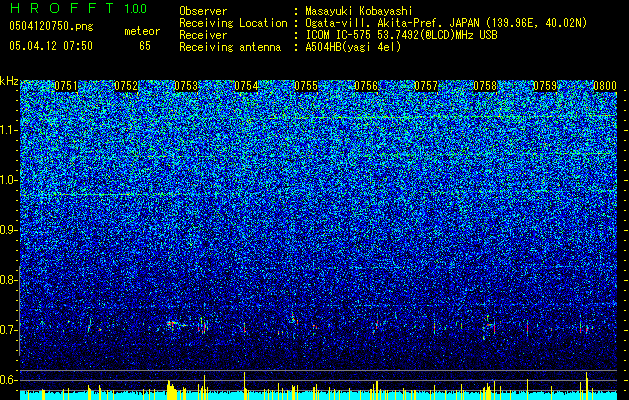This screenshot has width=629, height=400.
Task: Click the Ogata-vill. Akita-Pref. JAPAN location text
Action: (x=445, y=23)
